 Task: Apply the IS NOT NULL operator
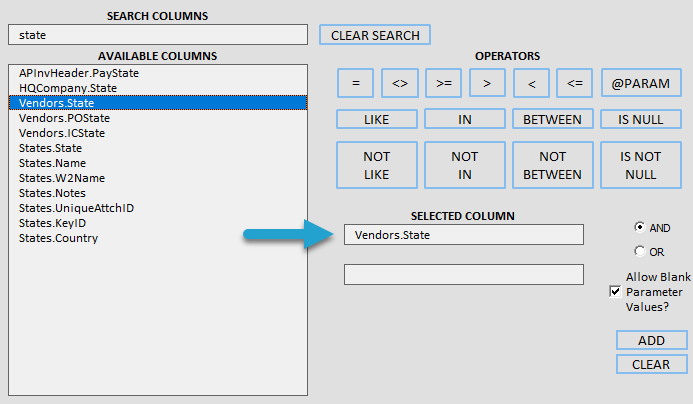tap(640, 165)
